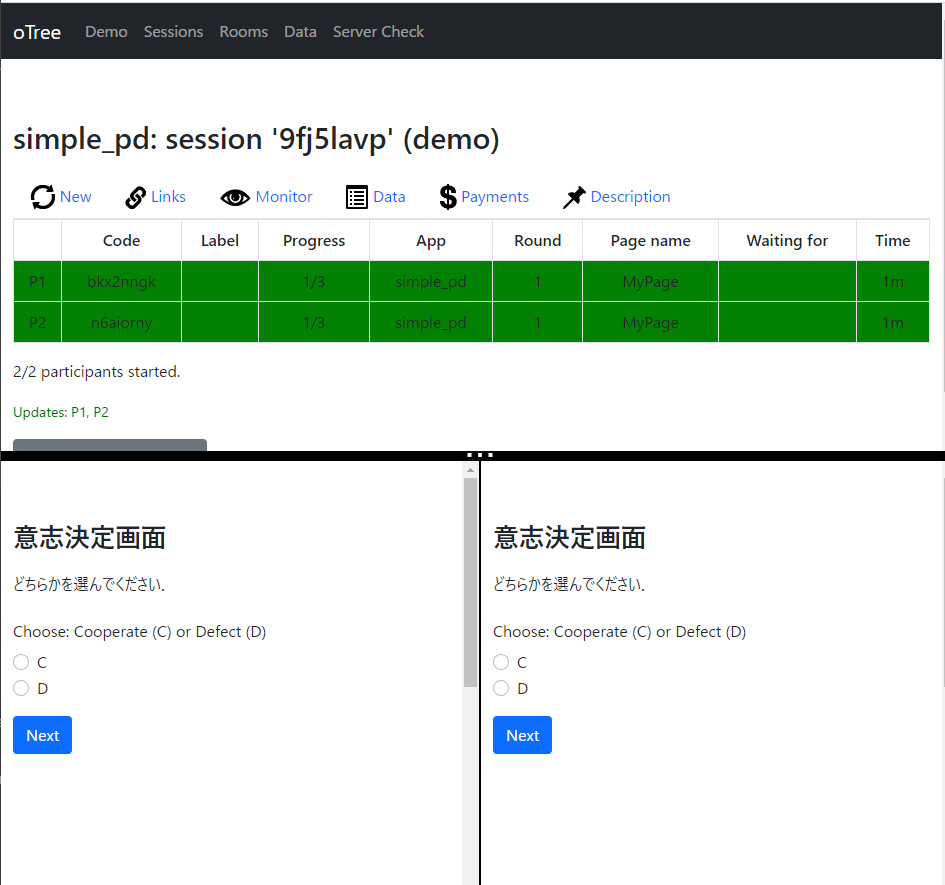Switch to the Monitor tab
Image resolution: width=945 pixels, height=885 pixels.
click(284, 197)
